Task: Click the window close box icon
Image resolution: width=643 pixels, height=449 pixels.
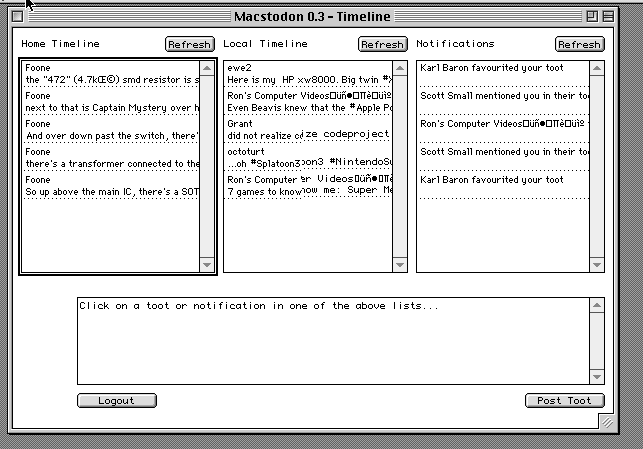Action: pos(17,16)
